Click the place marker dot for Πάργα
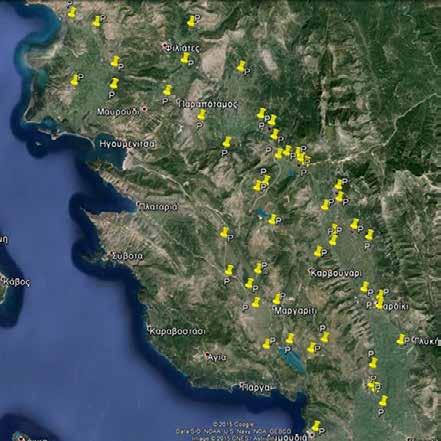Viewport: 441px width, 441px height. click(242, 385)
